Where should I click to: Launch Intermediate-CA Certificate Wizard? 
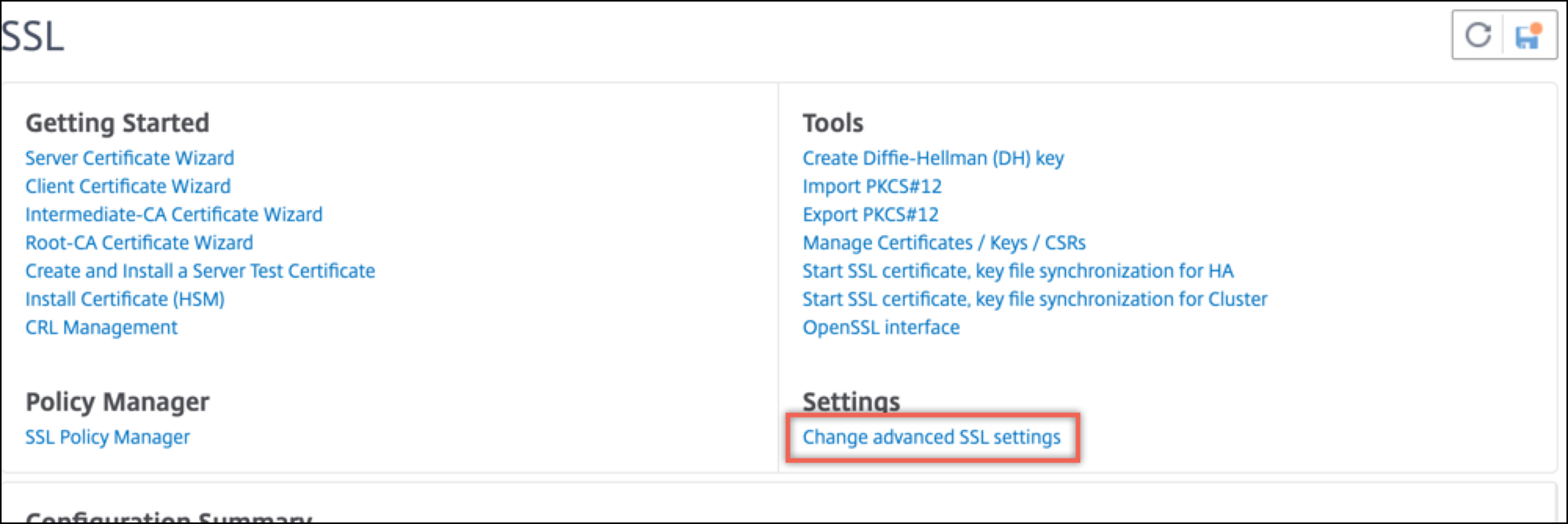tap(174, 214)
